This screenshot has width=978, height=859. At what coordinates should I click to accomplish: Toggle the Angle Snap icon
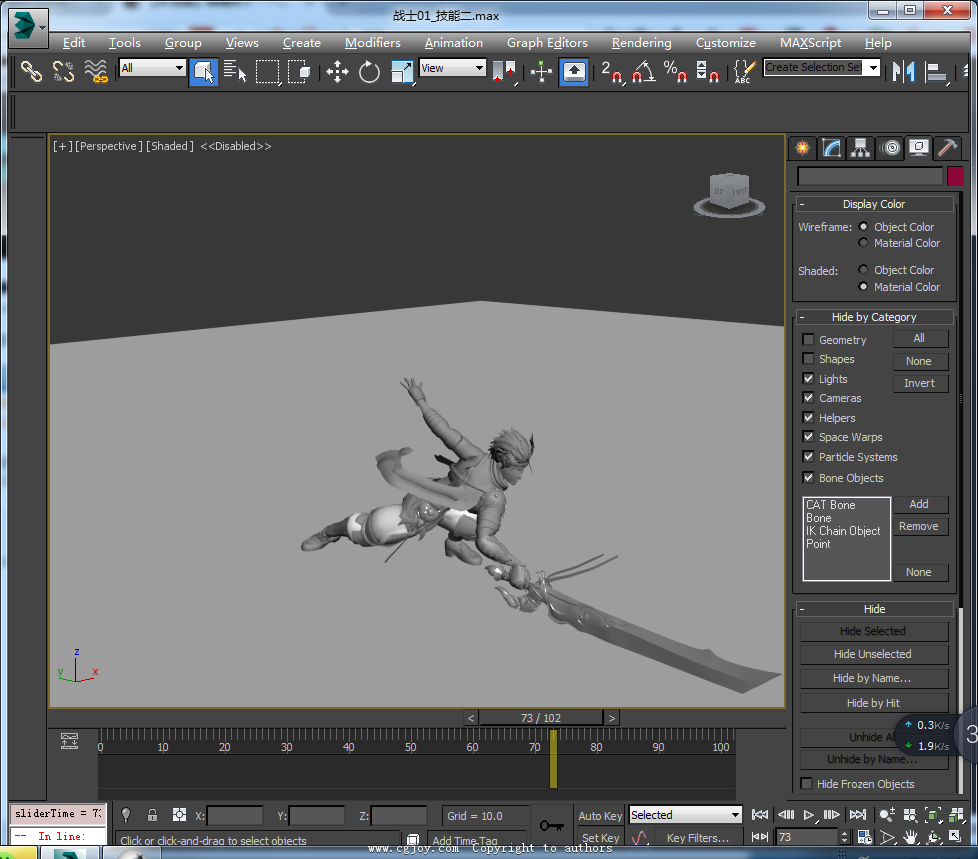pyautogui.click(x=644, y=71)
